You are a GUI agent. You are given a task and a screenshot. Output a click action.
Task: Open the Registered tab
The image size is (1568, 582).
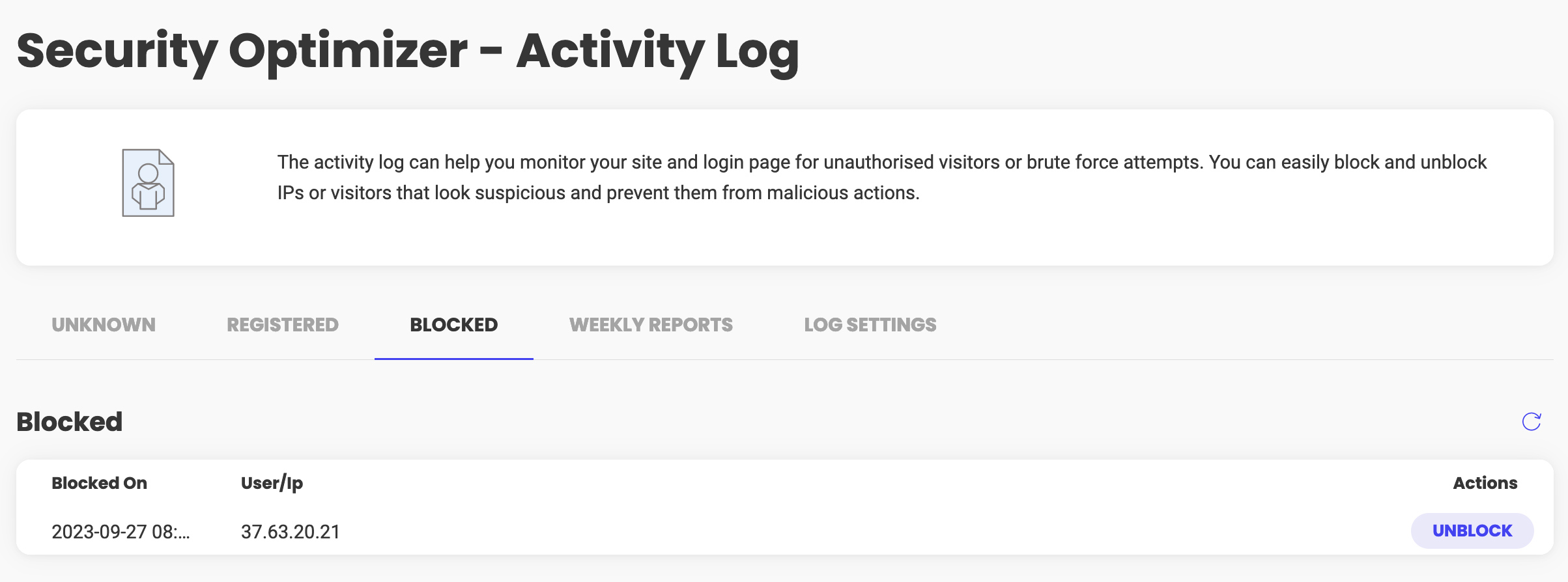(283, 325)
